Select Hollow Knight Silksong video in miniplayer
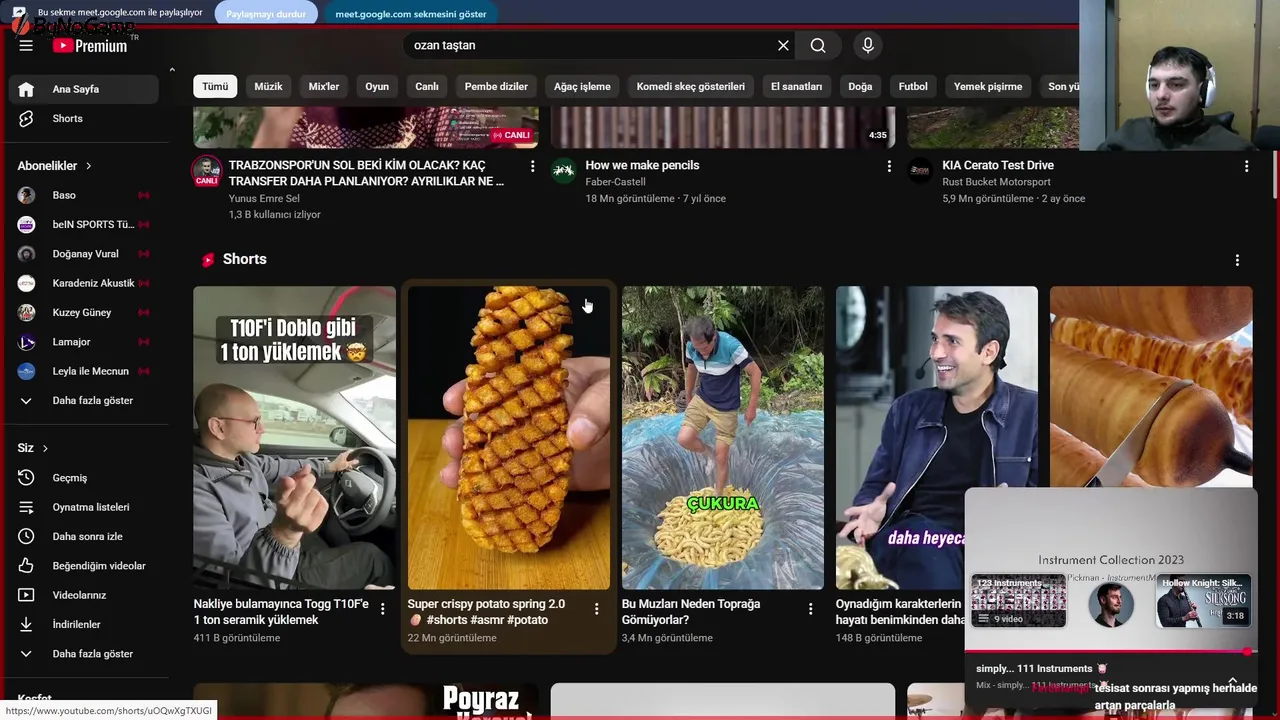 coord(1203,601)
